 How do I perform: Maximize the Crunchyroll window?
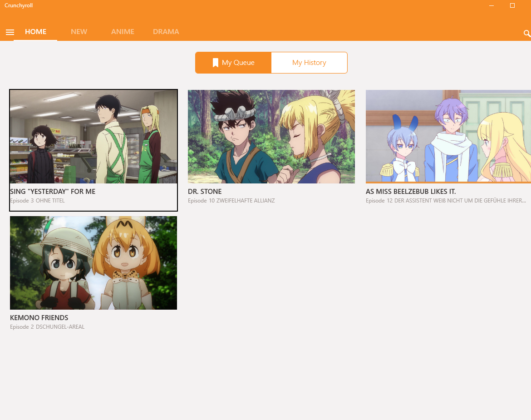point(512,5)
